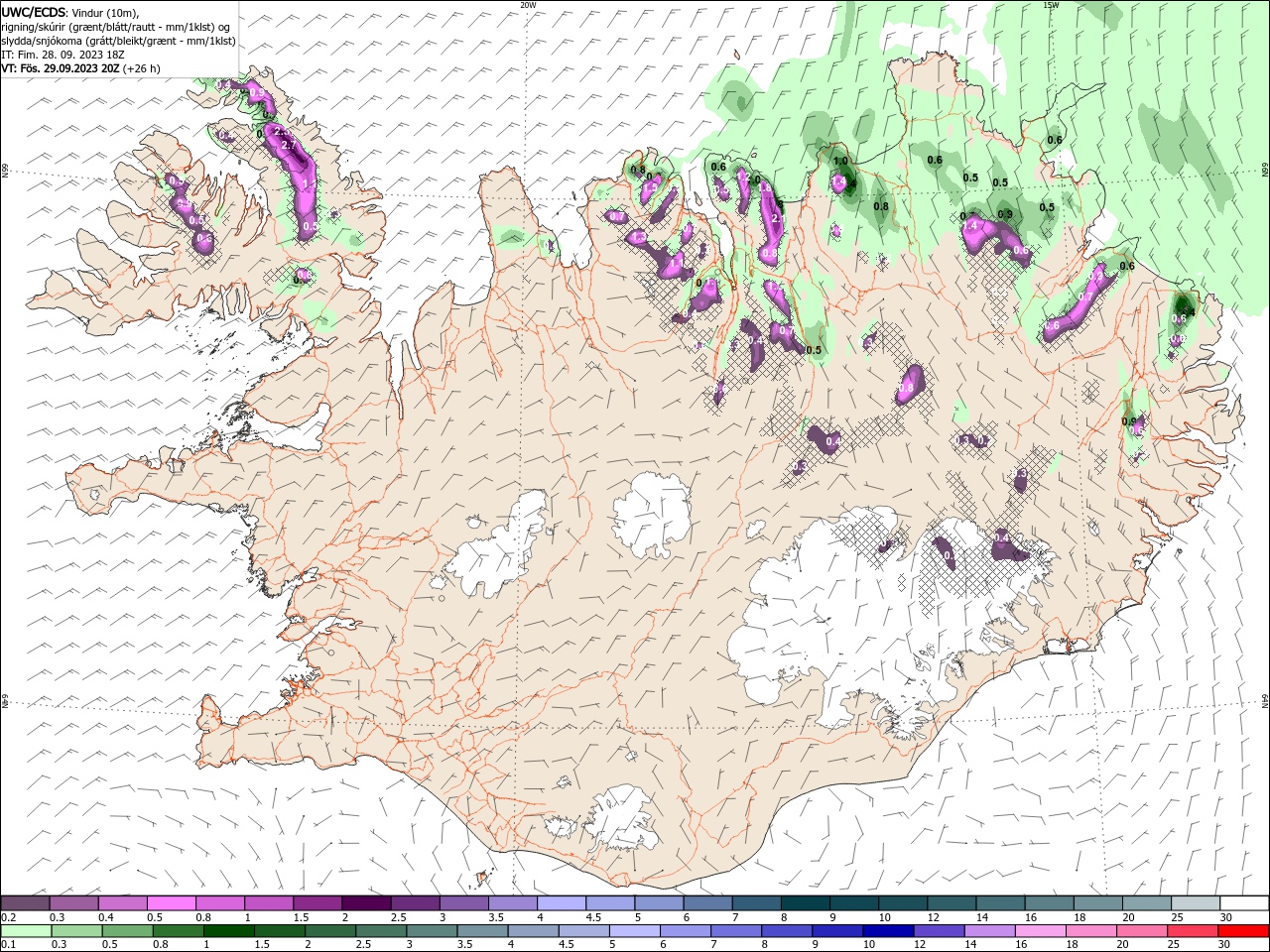The width and height of the screenshot is (1270, 952).
Task: Click the UWC/ECDS title text
Action: point(35,12)
